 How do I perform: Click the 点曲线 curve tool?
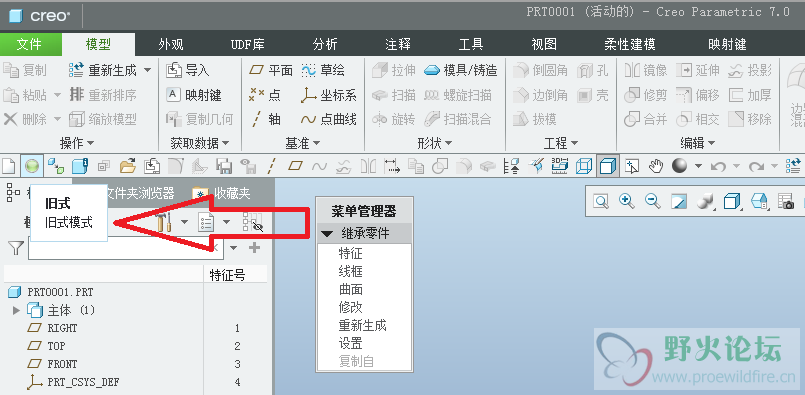329,120
